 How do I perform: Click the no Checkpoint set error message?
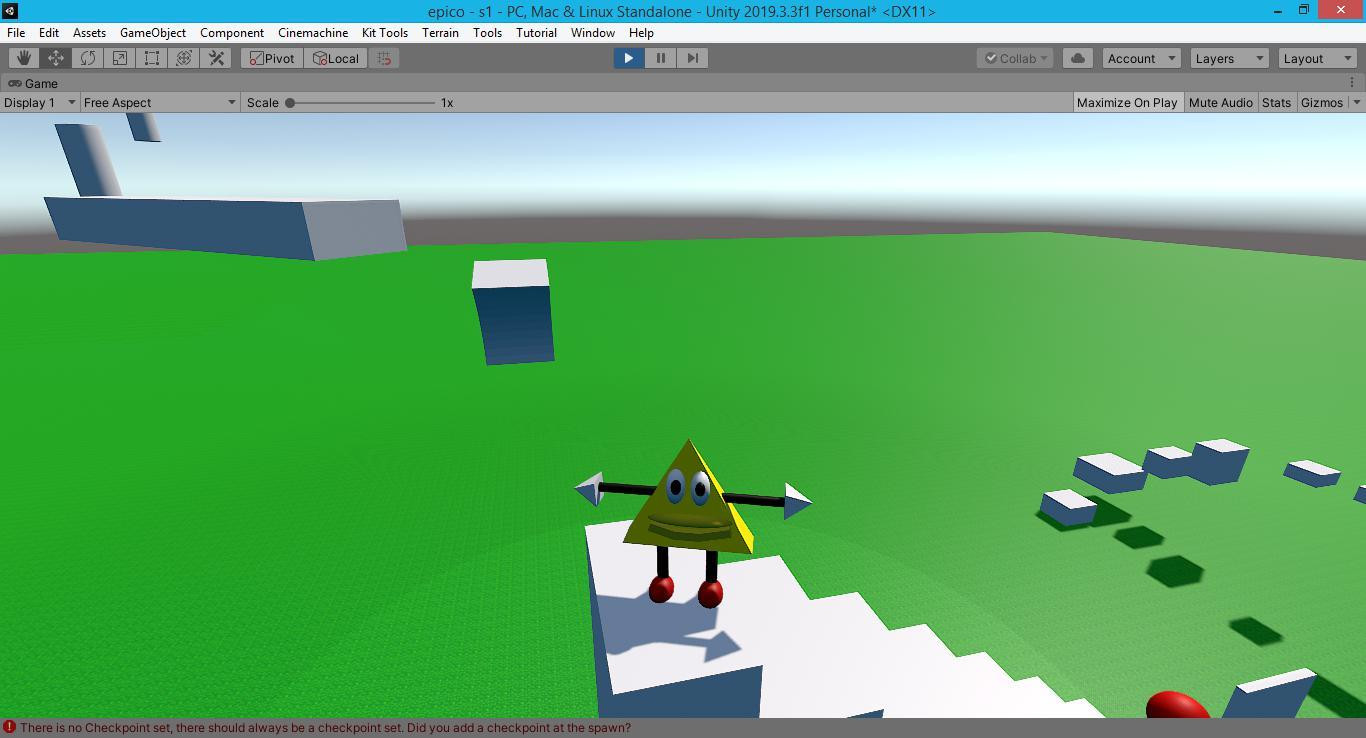(325, 728)
